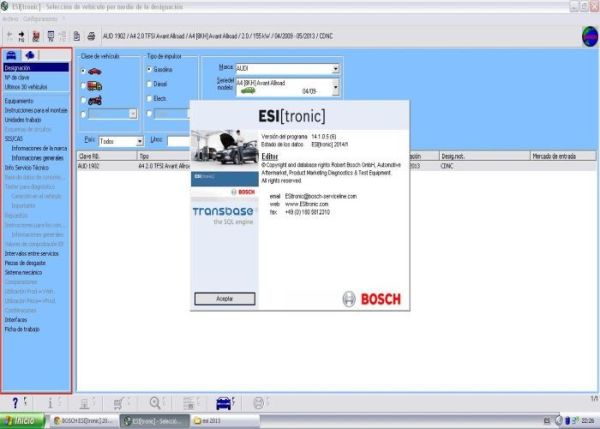600x429 pixels.
Task: Click the ESI[tronic] Selecció… taskbar item
Action: click(154, 421)
